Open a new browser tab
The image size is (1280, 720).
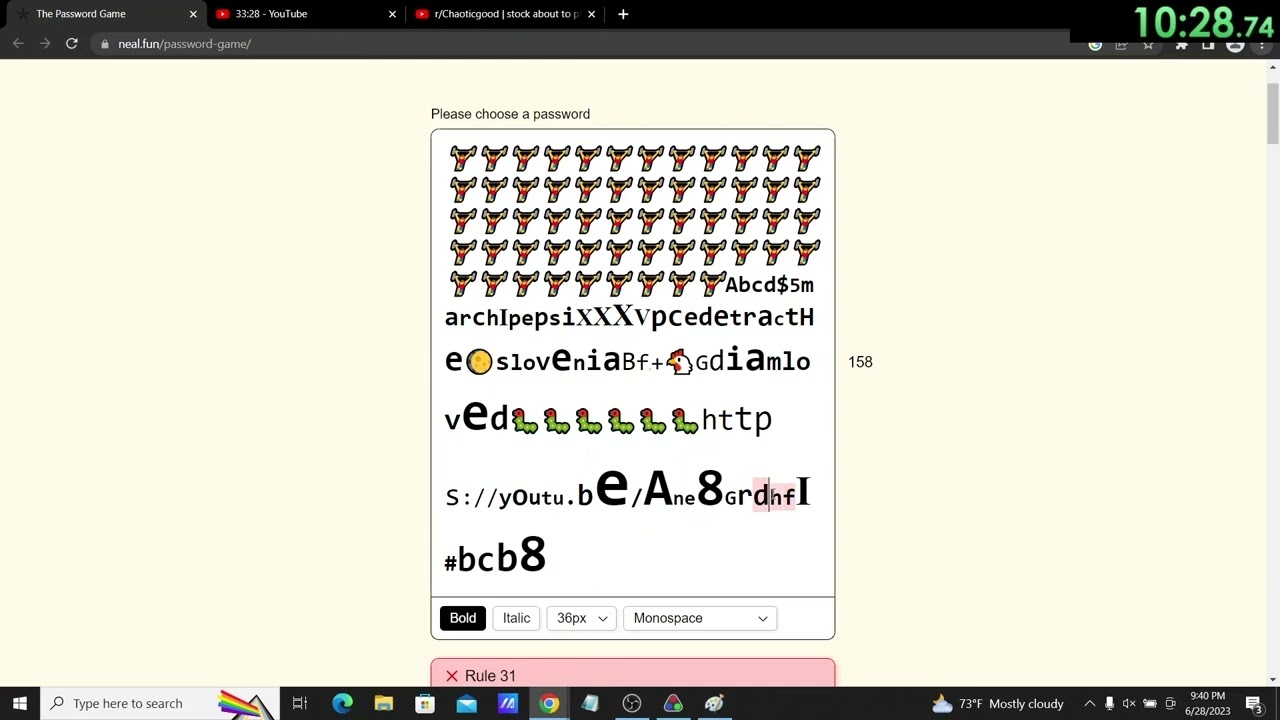click(x=623, y=14)
